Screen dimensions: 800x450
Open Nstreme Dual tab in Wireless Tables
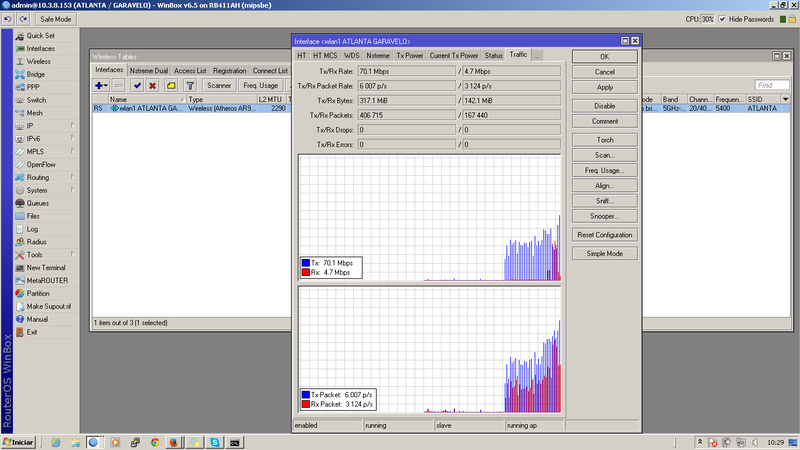point(148,71)
